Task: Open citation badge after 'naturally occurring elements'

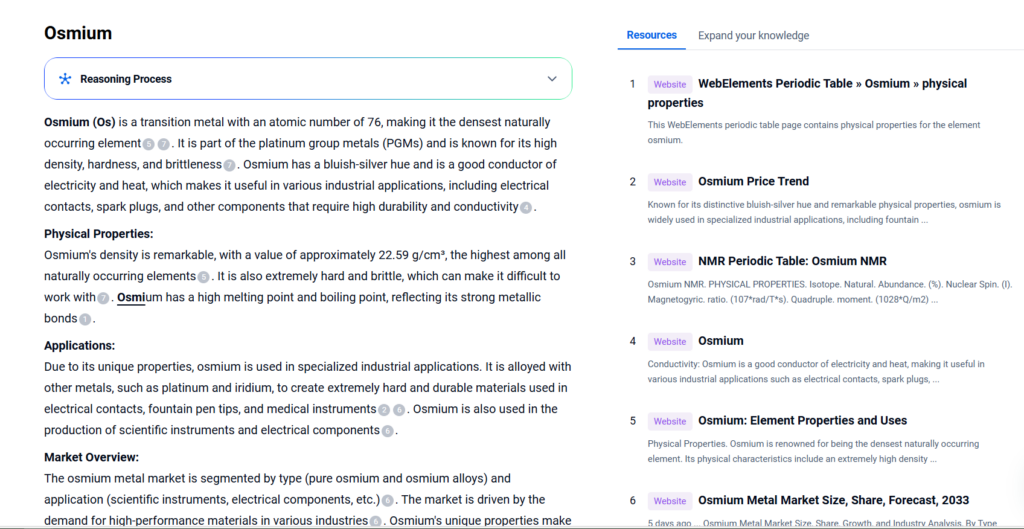Action: [x=204, y=277]
